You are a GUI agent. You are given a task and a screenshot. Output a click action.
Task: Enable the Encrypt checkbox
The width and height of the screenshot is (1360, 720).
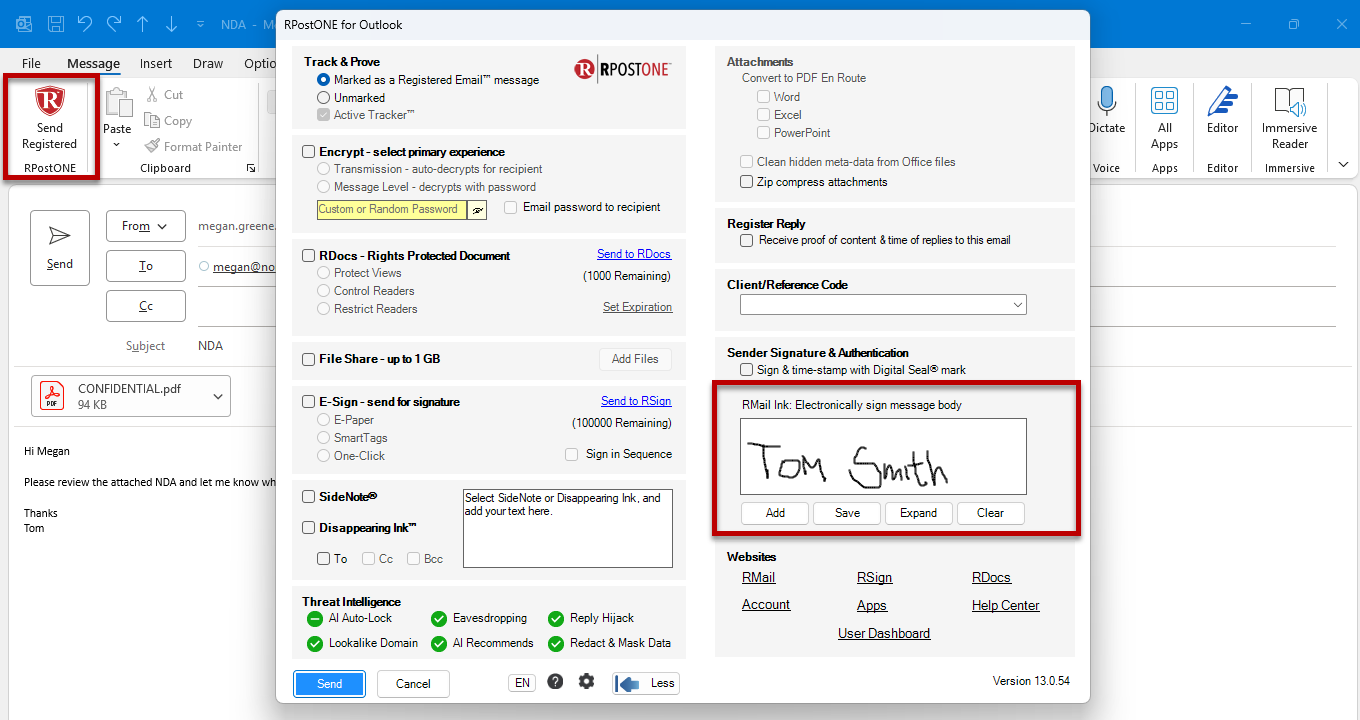coord(309,152)
